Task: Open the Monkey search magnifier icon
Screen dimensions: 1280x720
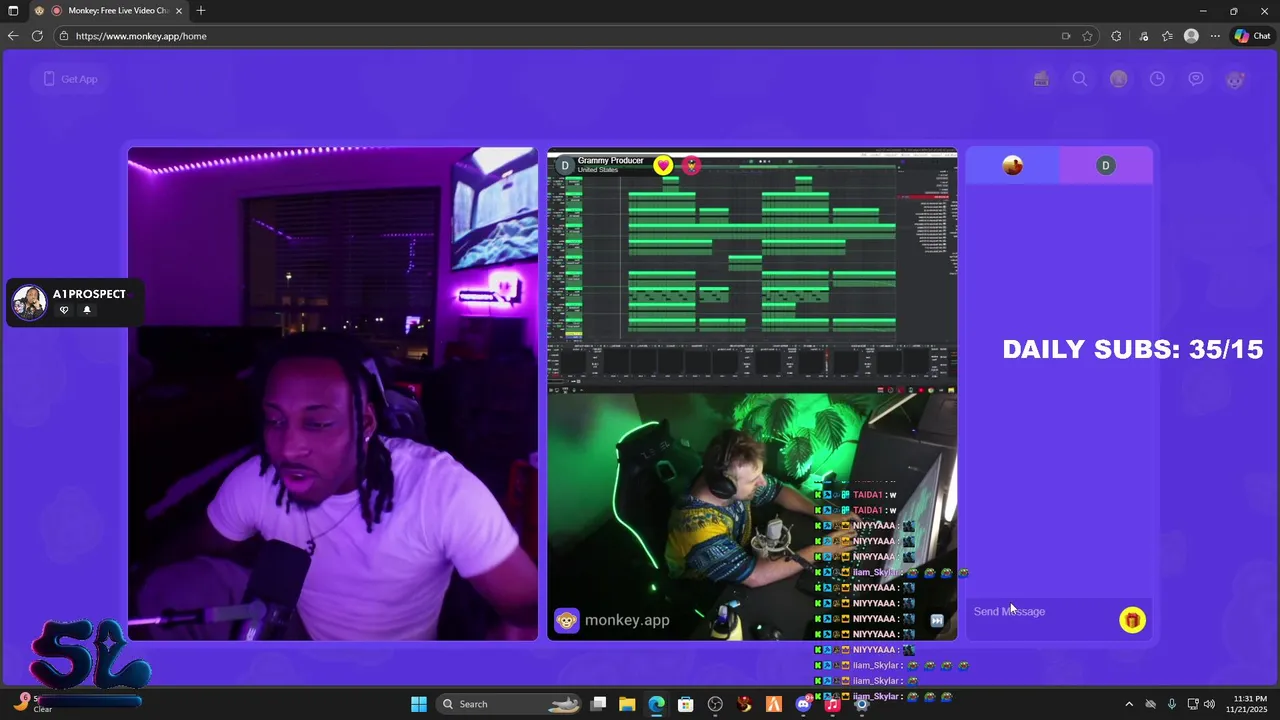Action: [x=1080, y=79]
